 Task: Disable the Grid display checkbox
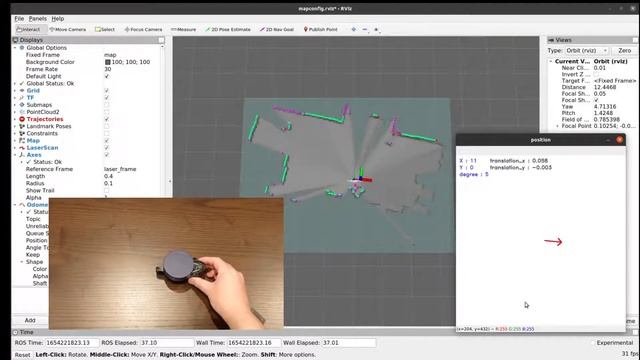click(x=107, y=91)
